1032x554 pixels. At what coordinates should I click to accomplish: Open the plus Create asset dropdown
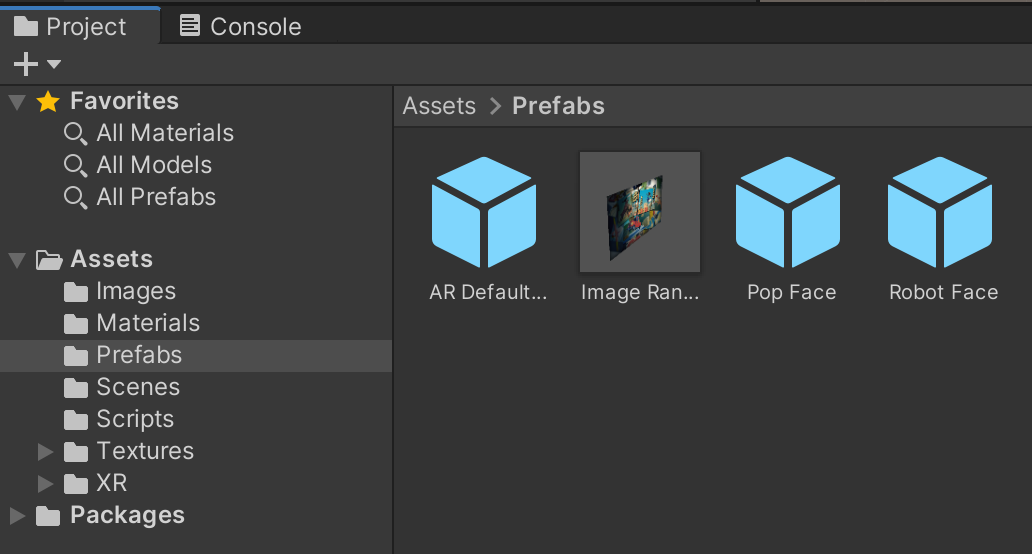pos(37,65)
